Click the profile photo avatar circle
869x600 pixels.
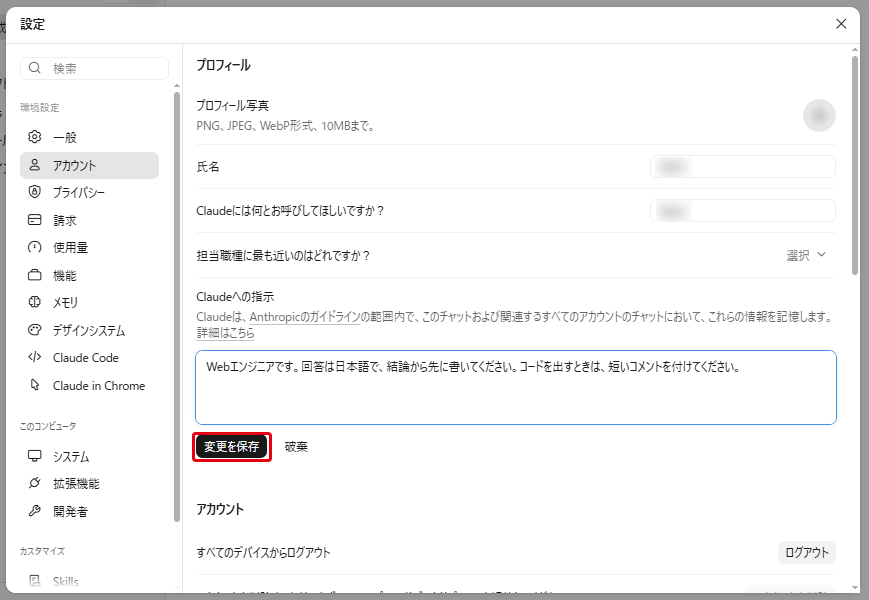click(819, 115)
